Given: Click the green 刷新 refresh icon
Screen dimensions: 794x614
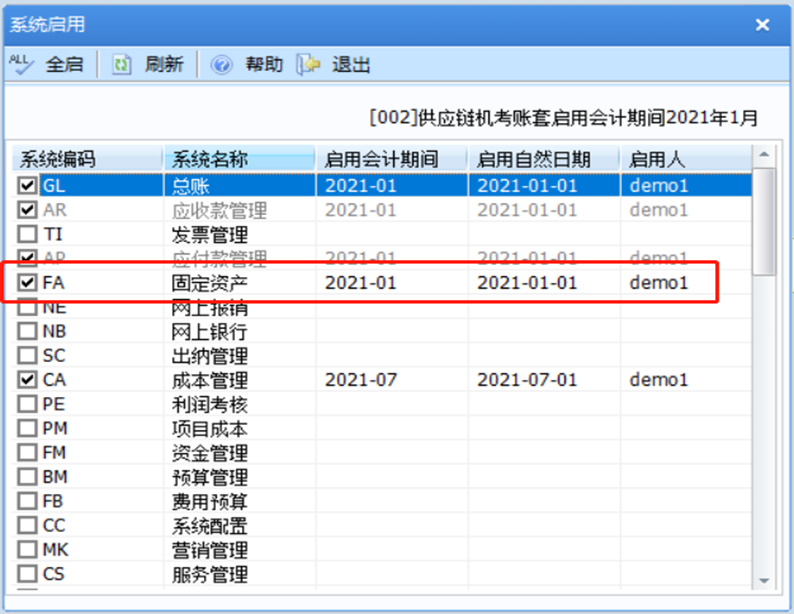Looking at the screenshot, I should coord(122,65).
